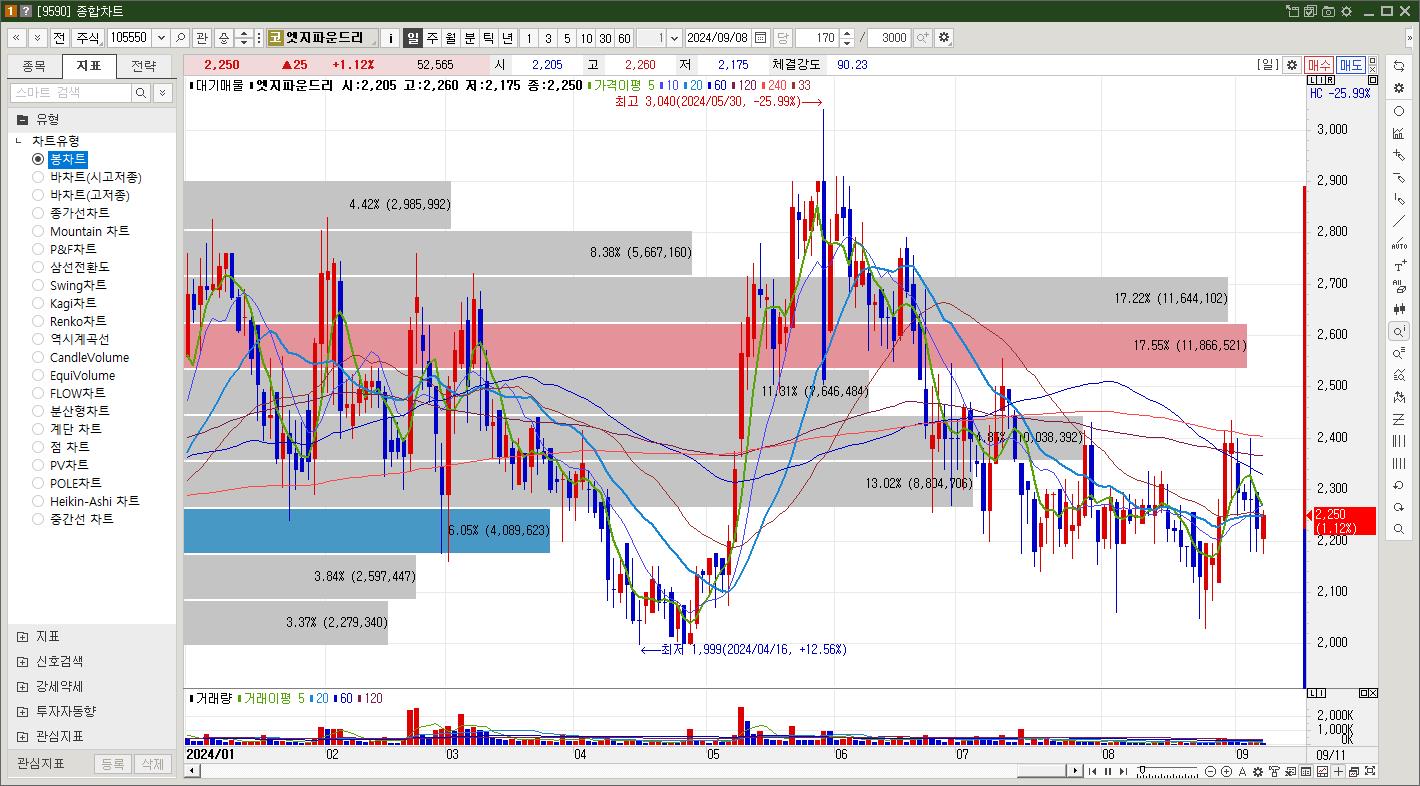The height and width of the screenshot is (786, 1420).
Task: Click the chart environment gear icon in top toolbar
Action: click(x=945, y=38)
